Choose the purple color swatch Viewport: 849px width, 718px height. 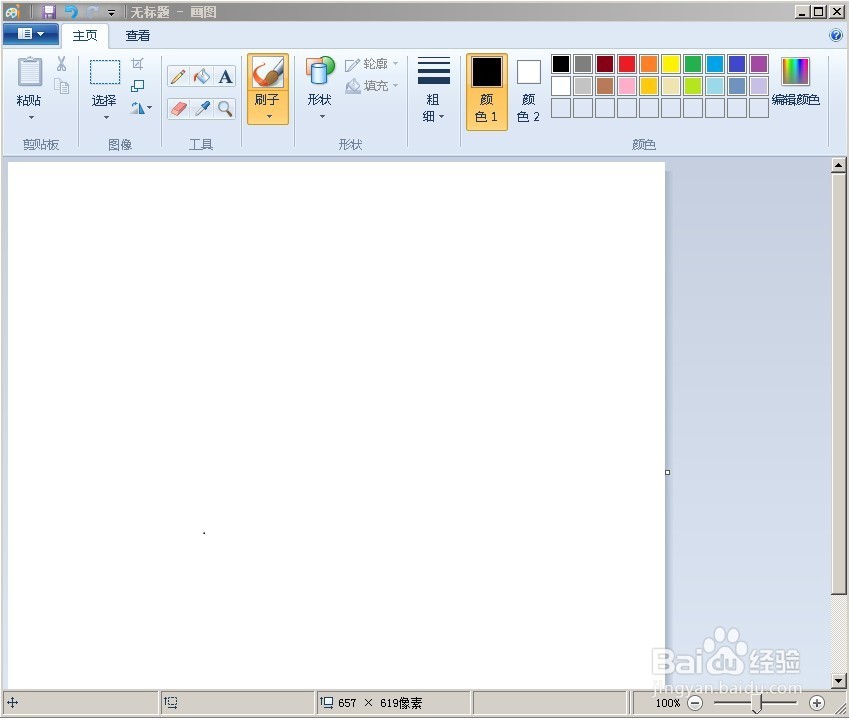(759, 64)
